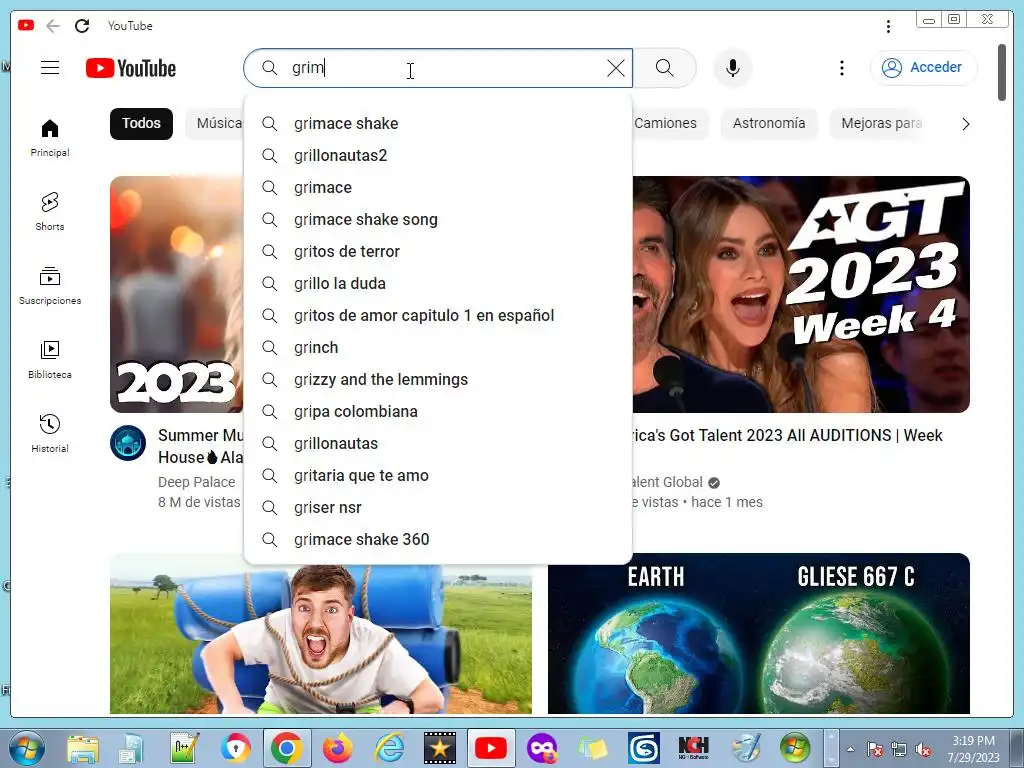The image size is (1024, 768).
Task: Open the Deep Palace channel avatar
Action: (x=128, y=443)
